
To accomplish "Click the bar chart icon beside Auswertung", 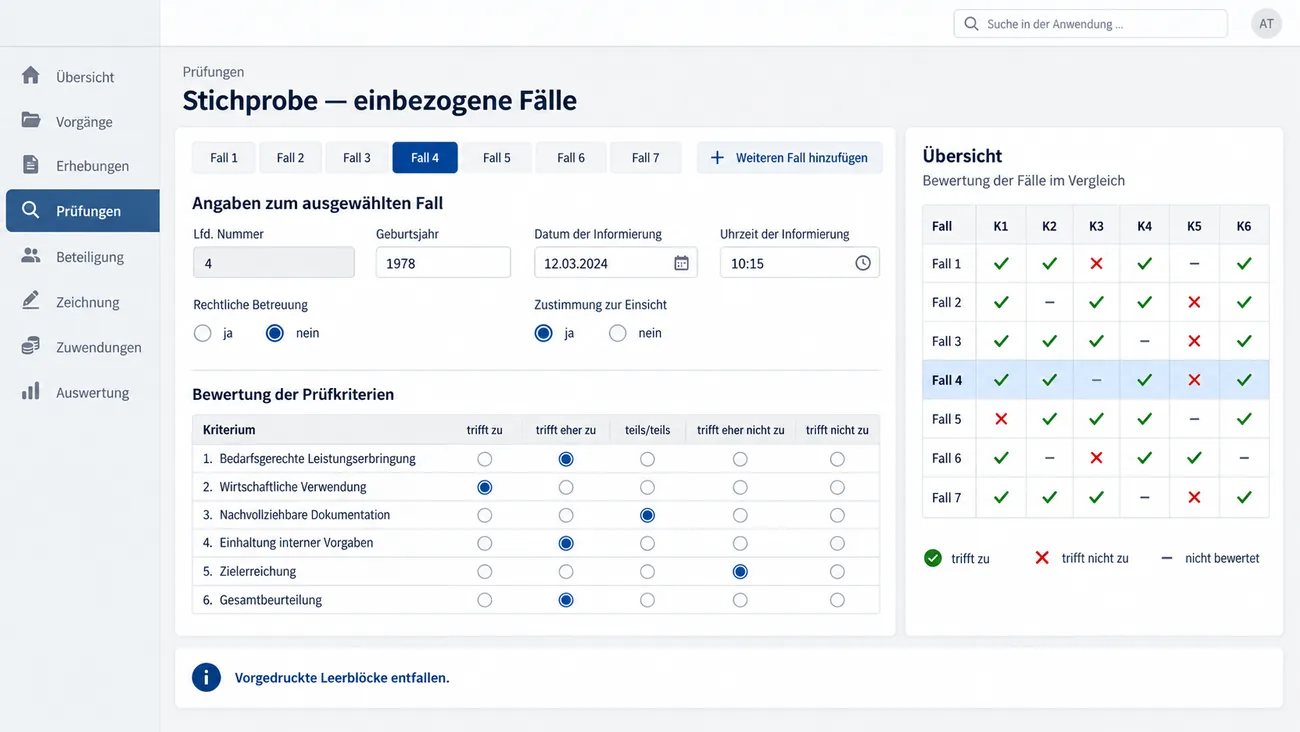I will pyautogui.click(x=31, y=391).
